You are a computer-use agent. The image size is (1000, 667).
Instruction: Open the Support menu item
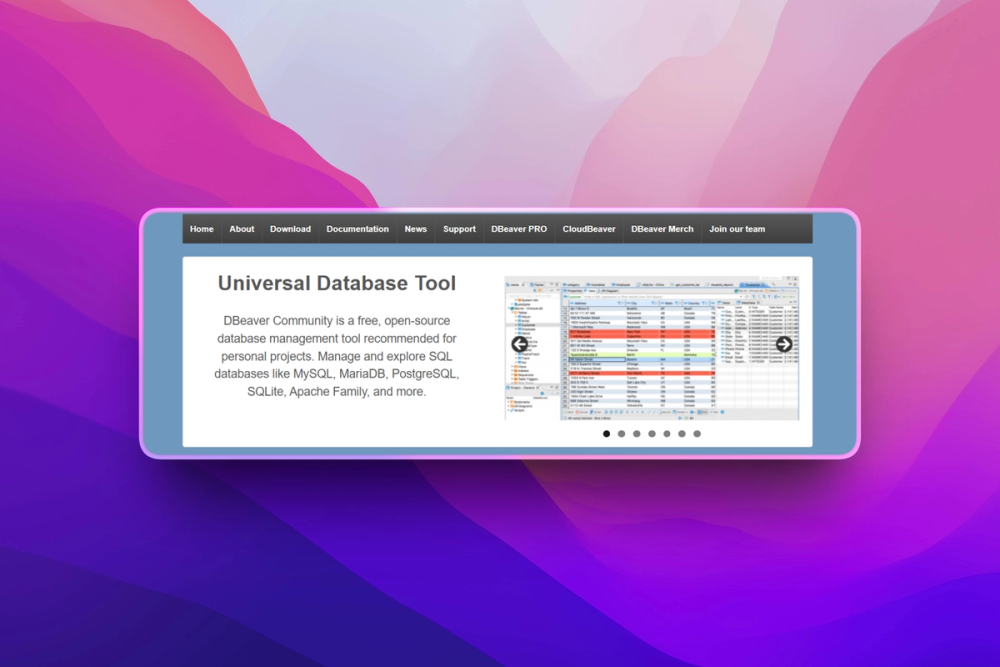click(x=459, y=229)
